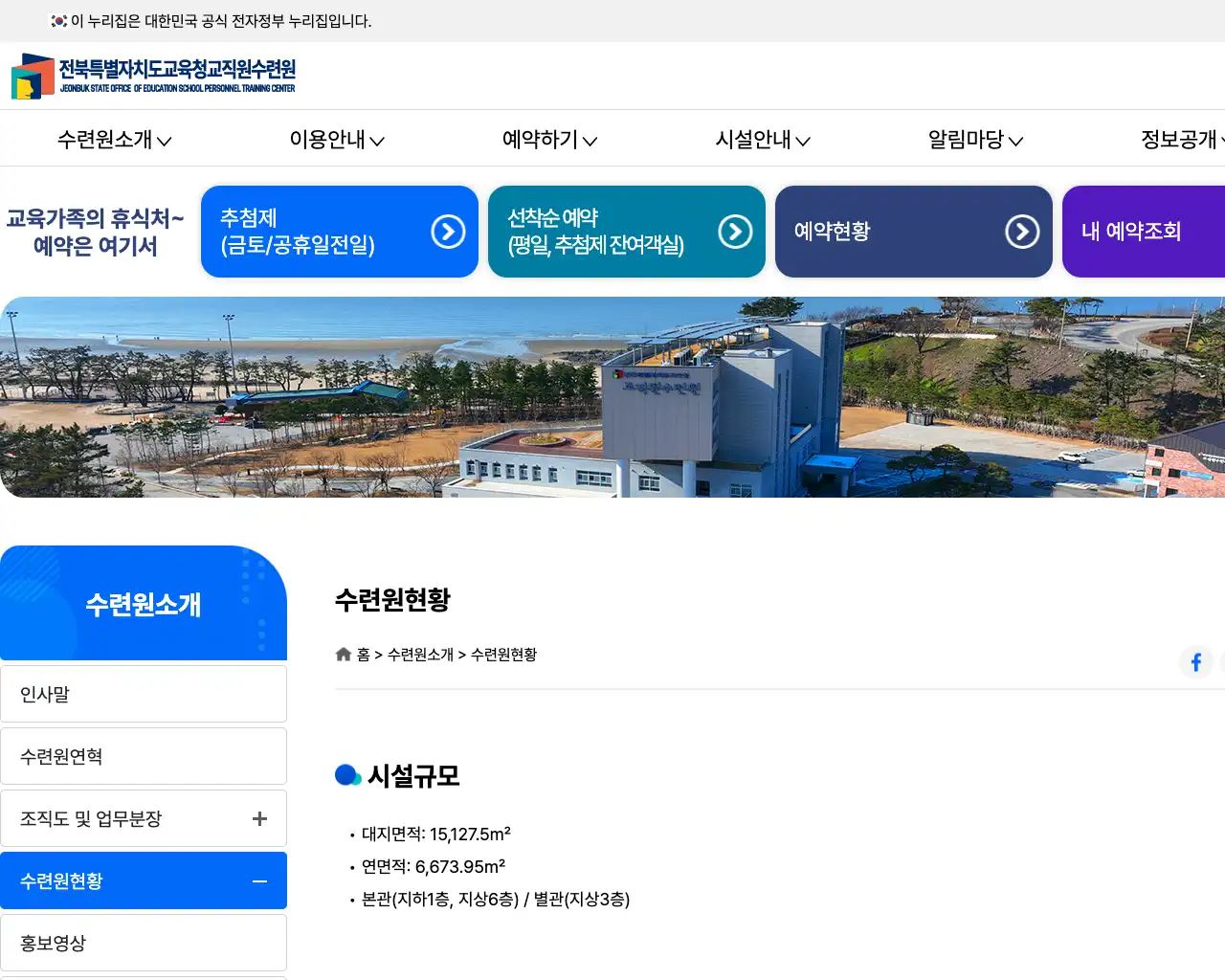
Task: Open 수련원연혁 sidebar item
Action: tap(144, 757)
